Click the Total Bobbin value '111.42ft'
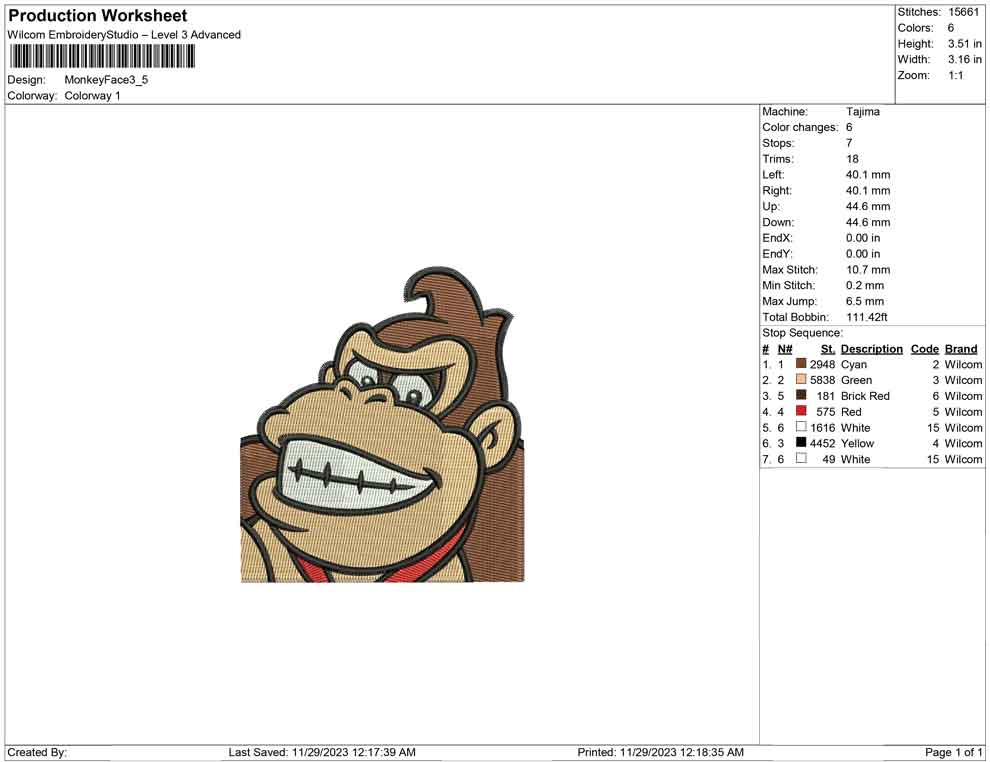This screenshot has width=990, height=762. [867, 317]
